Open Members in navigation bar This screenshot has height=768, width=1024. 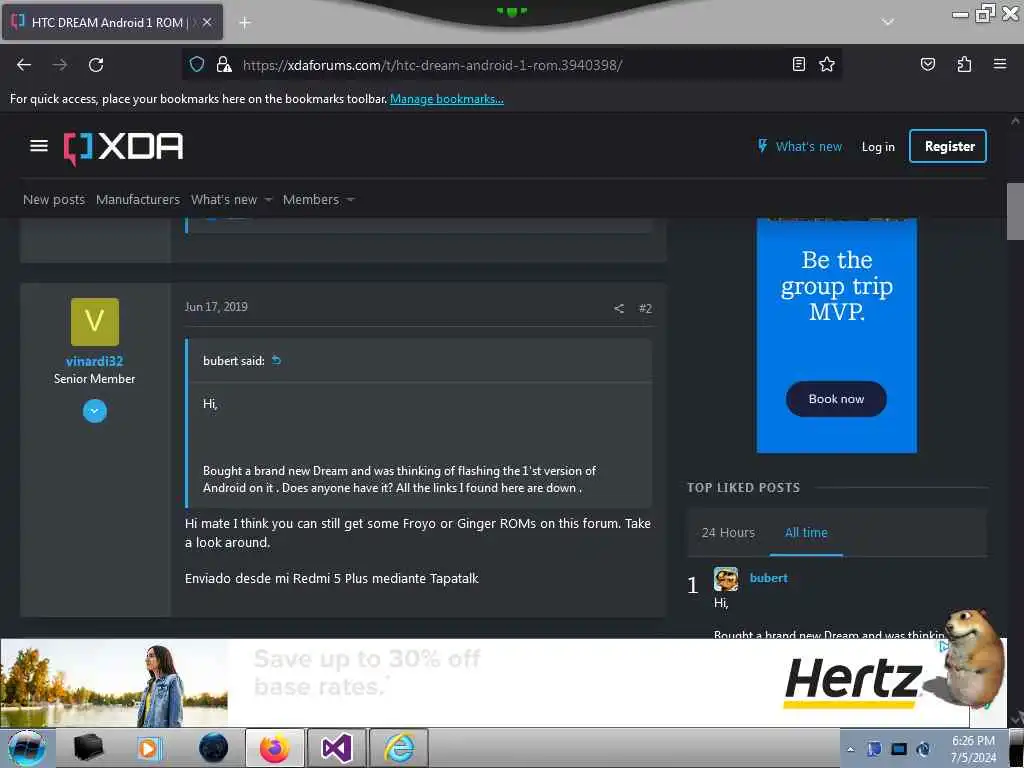[311, 200]
